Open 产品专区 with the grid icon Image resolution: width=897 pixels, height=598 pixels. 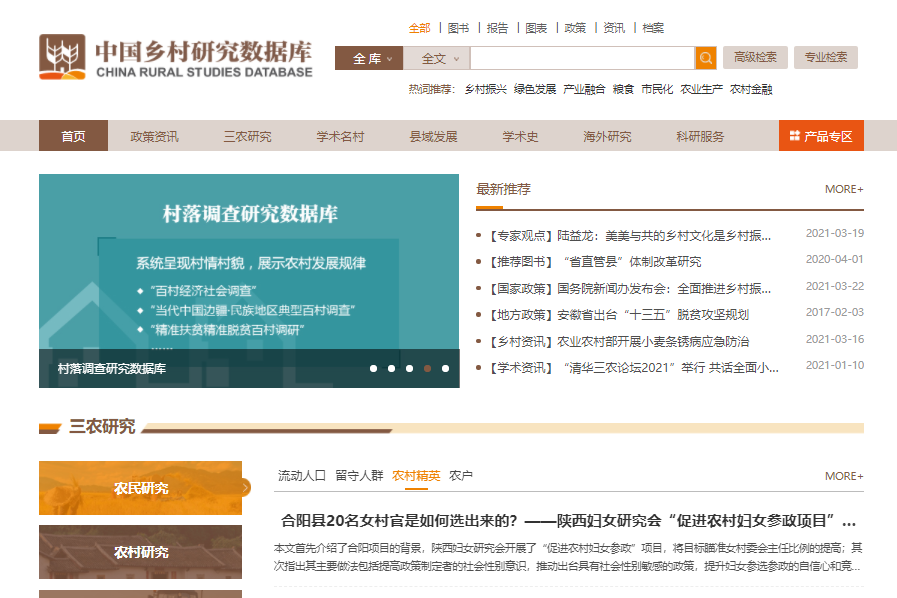(x=820, y=136)
